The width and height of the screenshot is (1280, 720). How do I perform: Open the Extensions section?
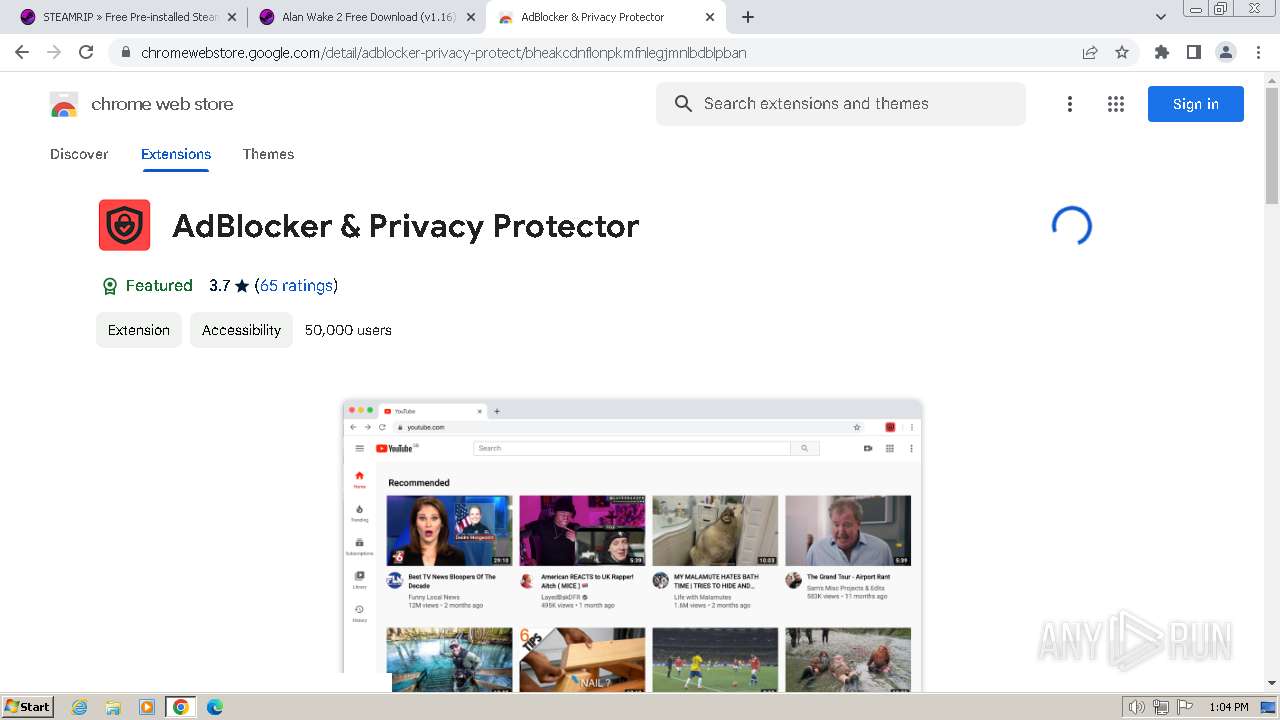point(176,154)
